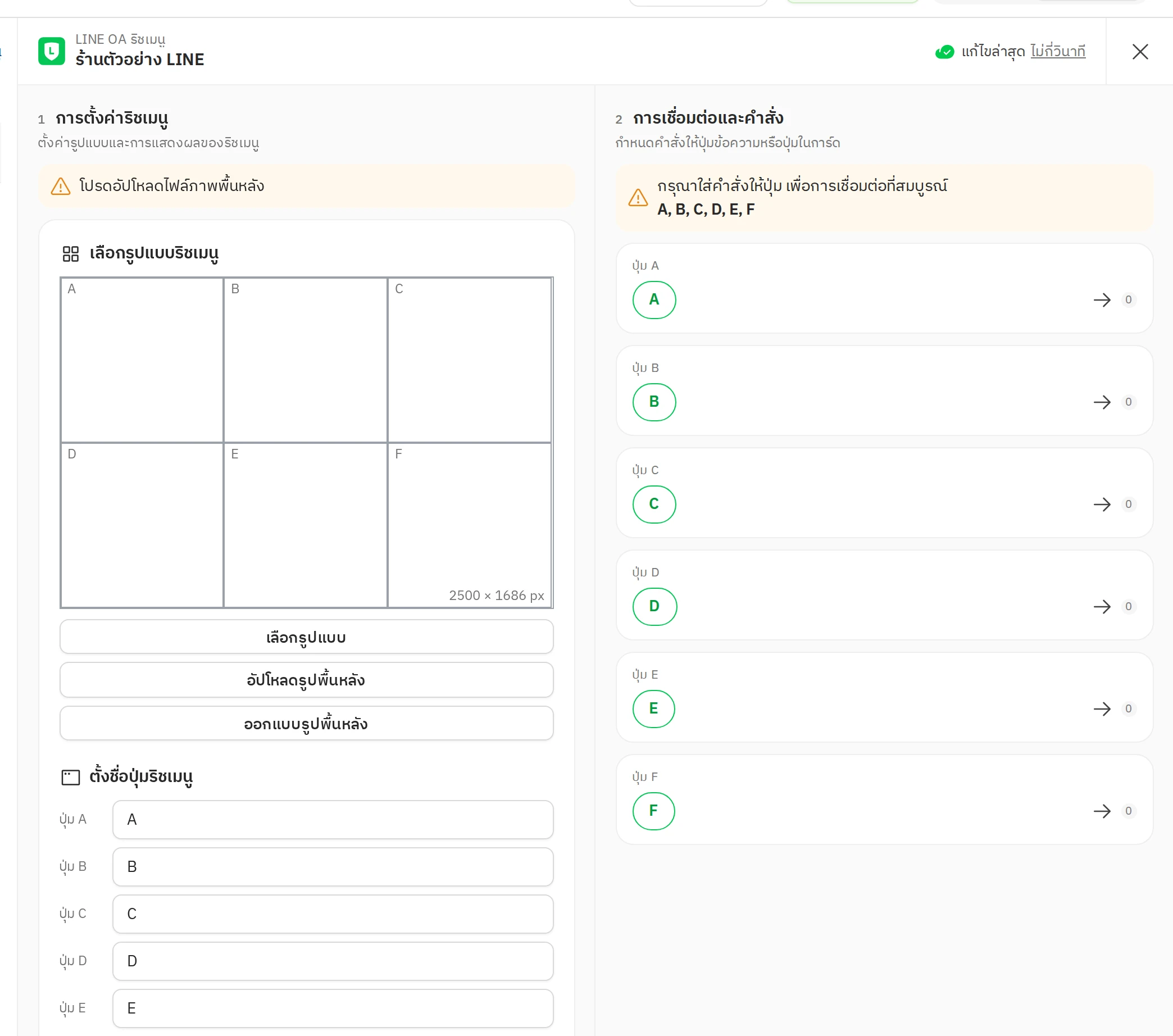Click the ออกแบบรูปพื้นหลัง button
This screenshot has height=1036, width=1173.
point(306,723)
